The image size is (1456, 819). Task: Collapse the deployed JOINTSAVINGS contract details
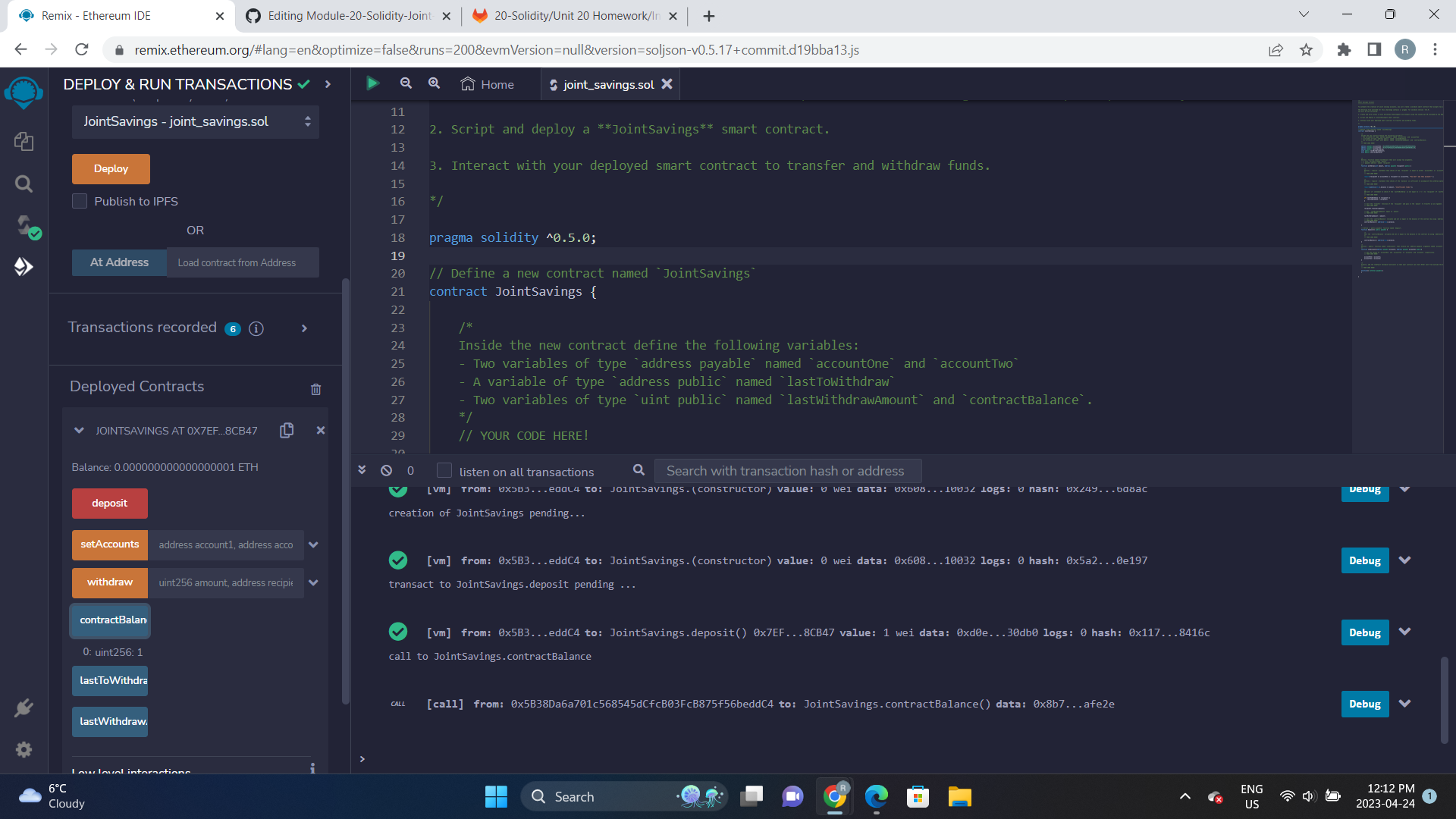(x=80, y=430)
